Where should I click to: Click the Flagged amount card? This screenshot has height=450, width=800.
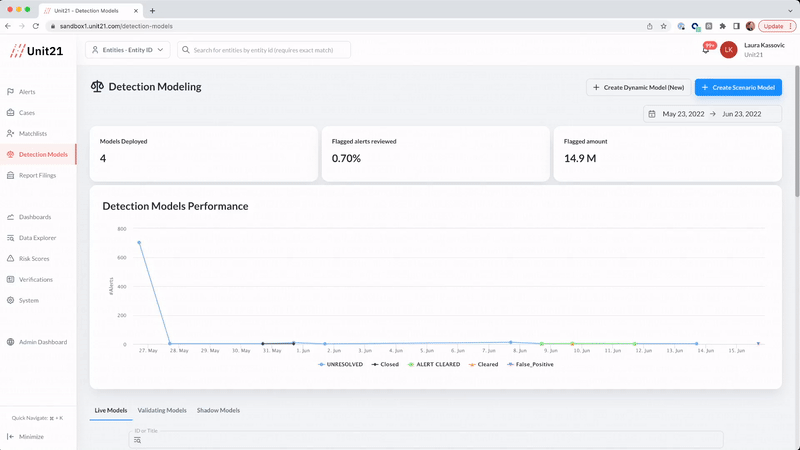[x=667, y=154]
